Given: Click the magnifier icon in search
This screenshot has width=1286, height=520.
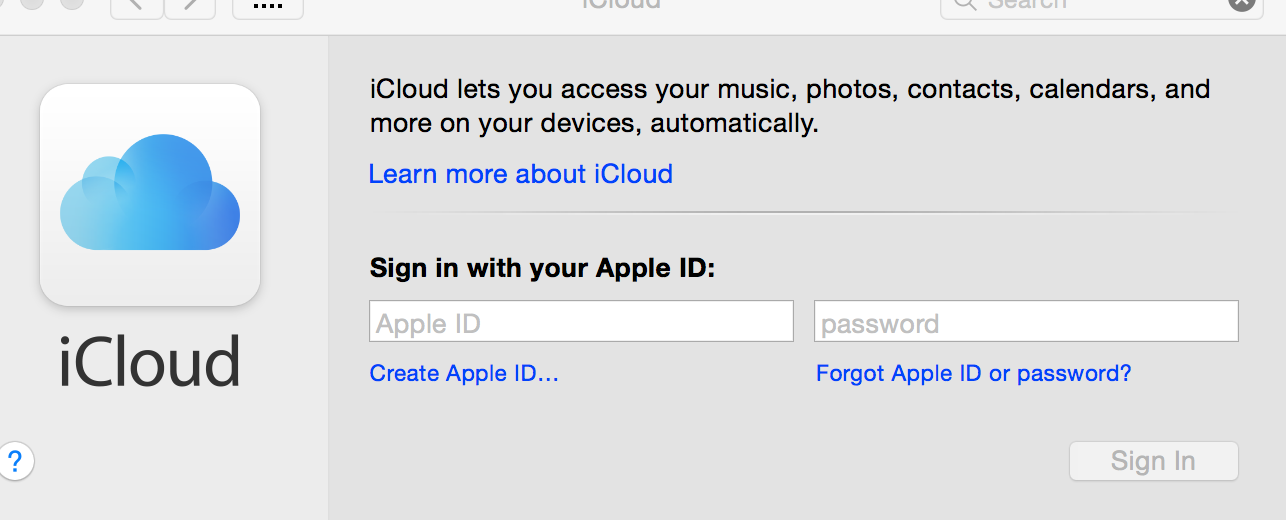Looking at the screenshot, I should tap(964, 4).
